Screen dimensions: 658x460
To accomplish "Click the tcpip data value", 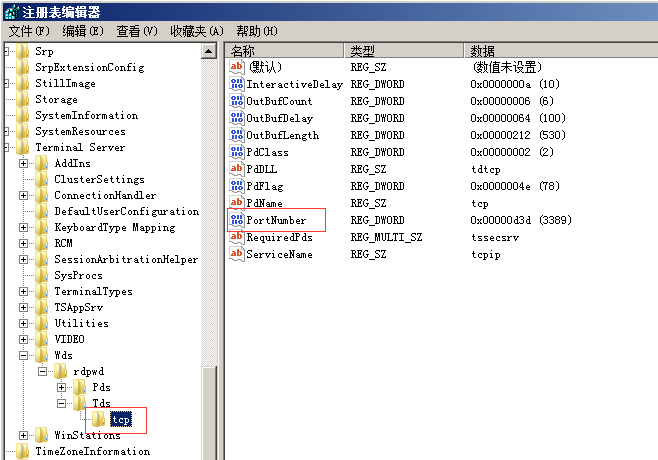I will 486,254.
